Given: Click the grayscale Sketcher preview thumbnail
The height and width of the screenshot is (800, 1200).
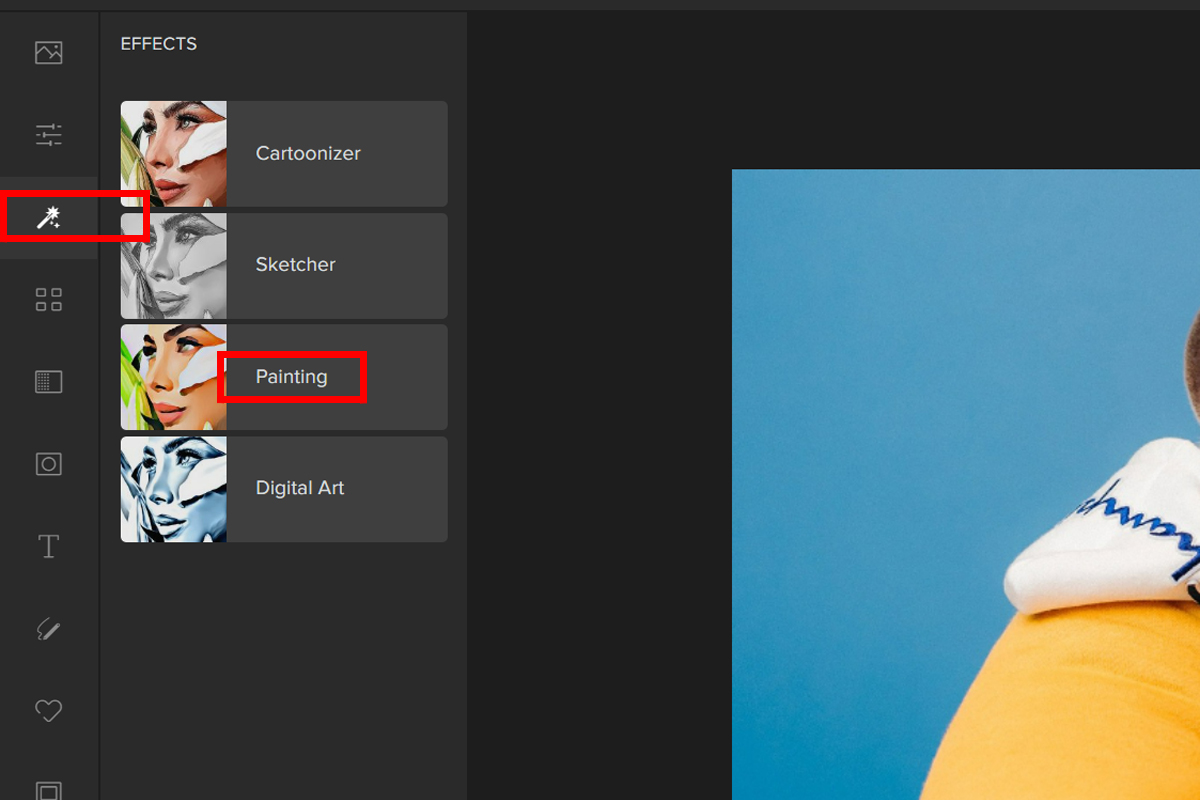Looking at the screenshot, I should [x=174, y=266].
